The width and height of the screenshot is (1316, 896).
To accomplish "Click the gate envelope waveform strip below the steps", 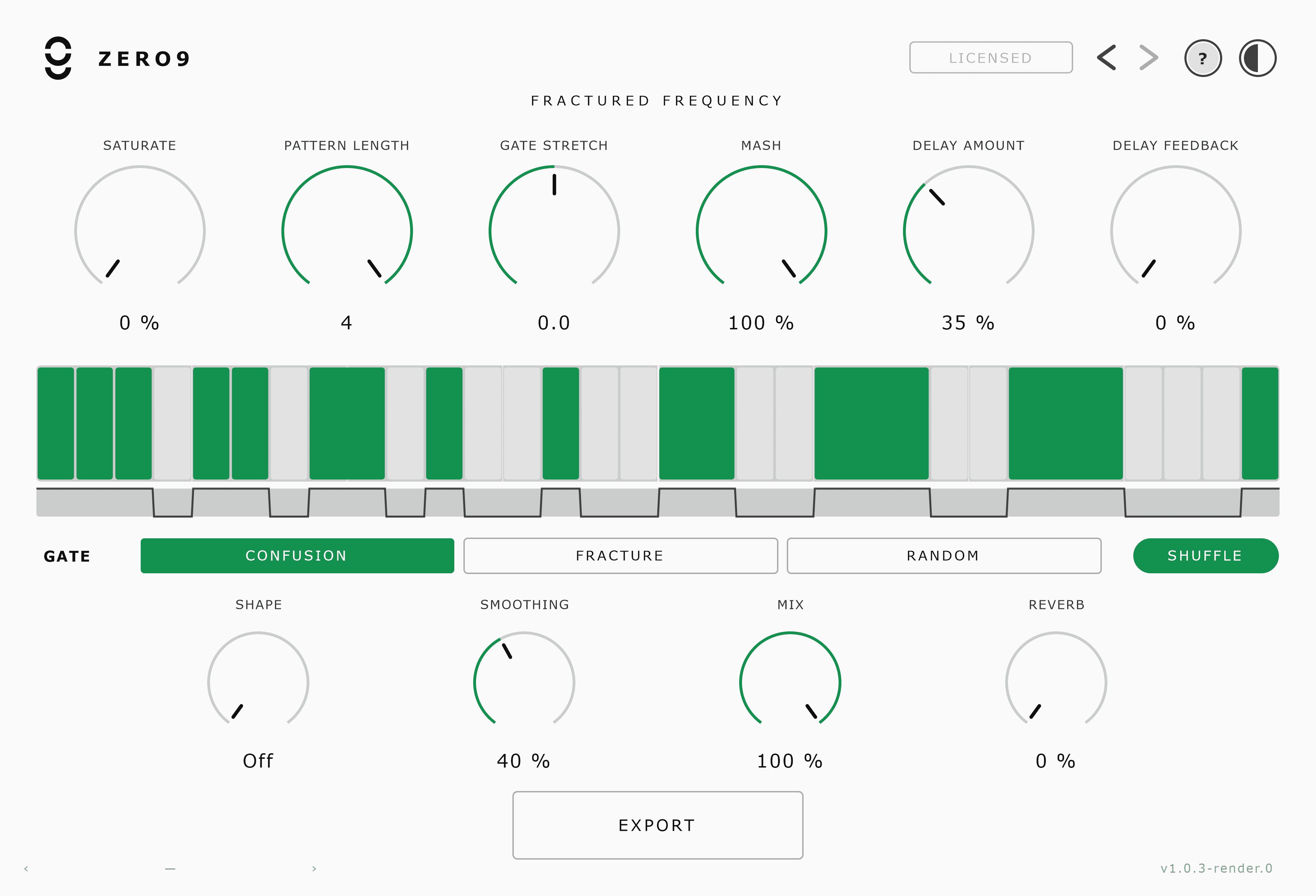I will pos(658,502).
